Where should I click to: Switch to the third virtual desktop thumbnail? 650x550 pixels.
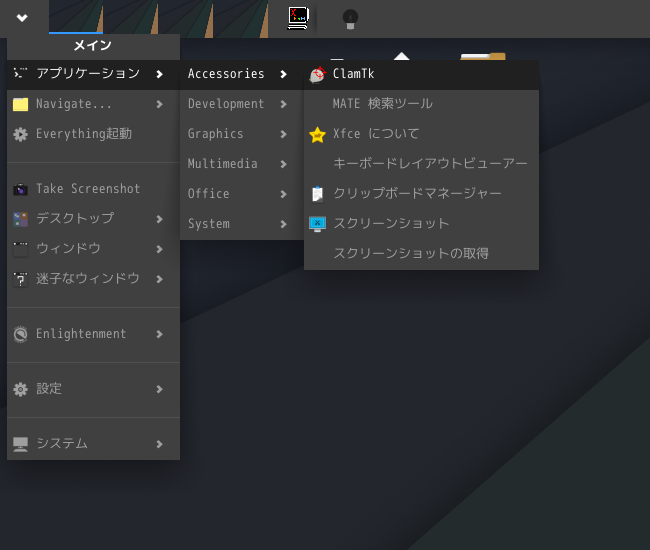(186, 17)
